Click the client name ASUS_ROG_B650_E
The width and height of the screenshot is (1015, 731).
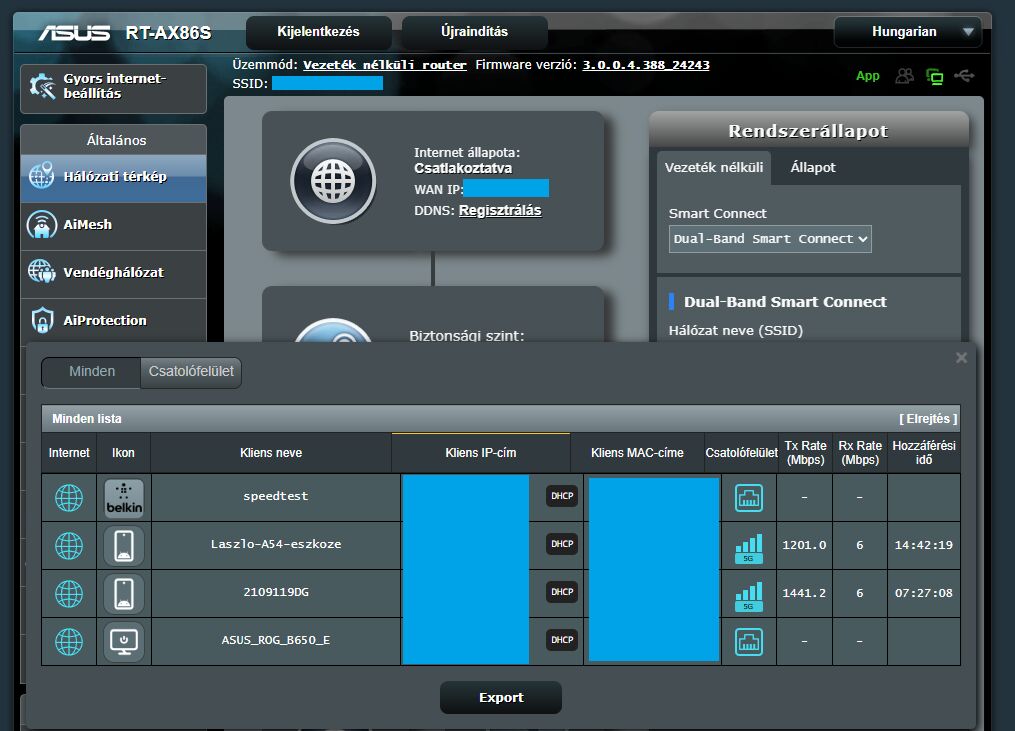[x=276, y=640]
